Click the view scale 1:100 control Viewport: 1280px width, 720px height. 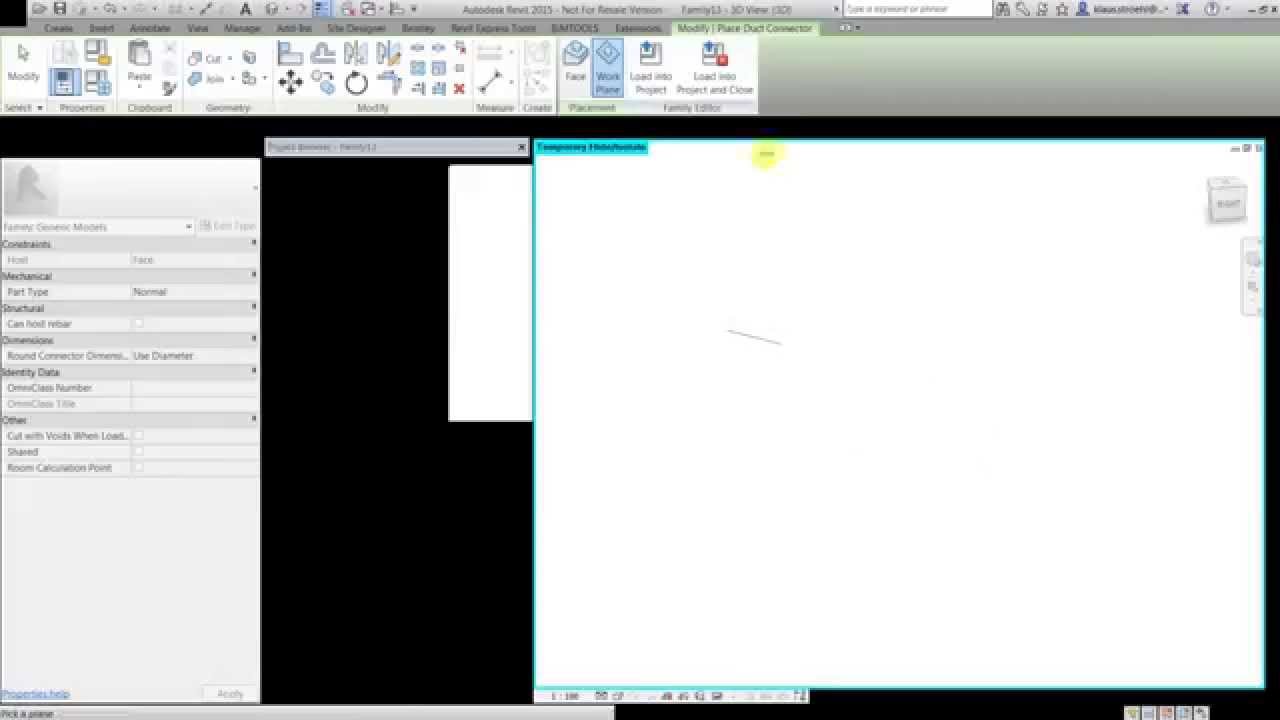(x=565, y=696)
